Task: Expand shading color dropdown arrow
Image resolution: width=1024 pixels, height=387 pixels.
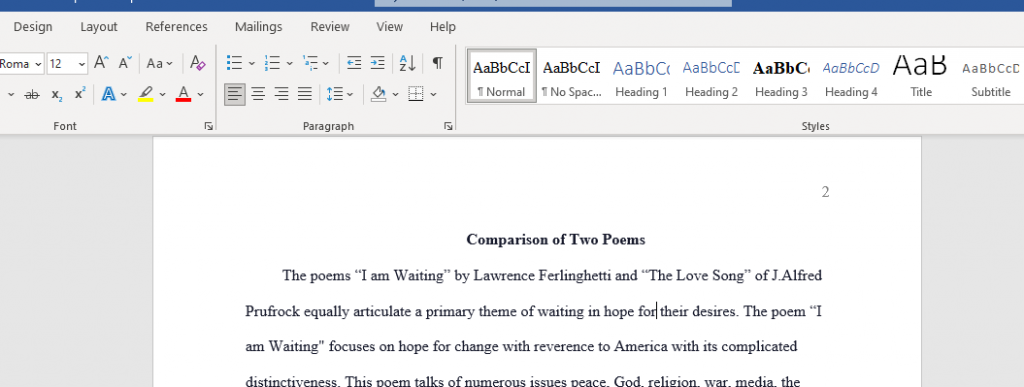Action: (x=396, y=95)
